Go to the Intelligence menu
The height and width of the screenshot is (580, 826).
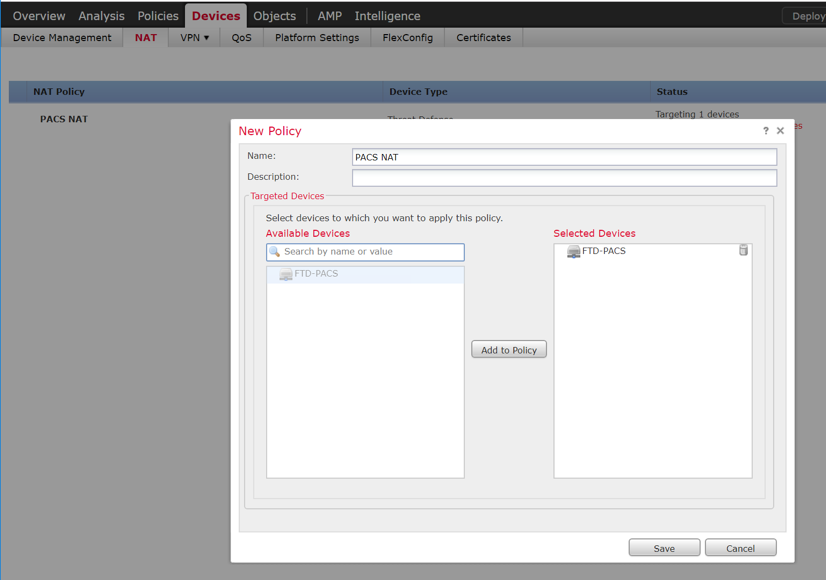(387, 15)
